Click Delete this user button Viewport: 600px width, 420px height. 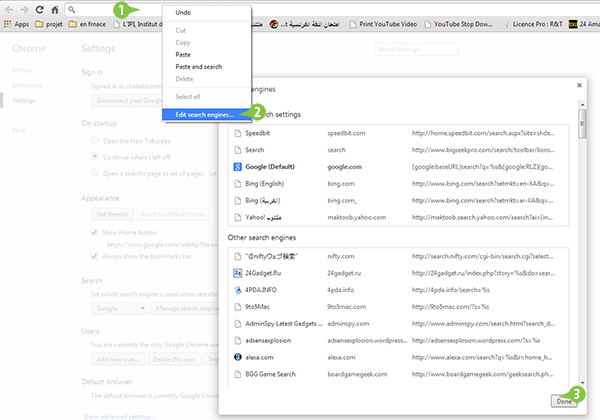174,360
